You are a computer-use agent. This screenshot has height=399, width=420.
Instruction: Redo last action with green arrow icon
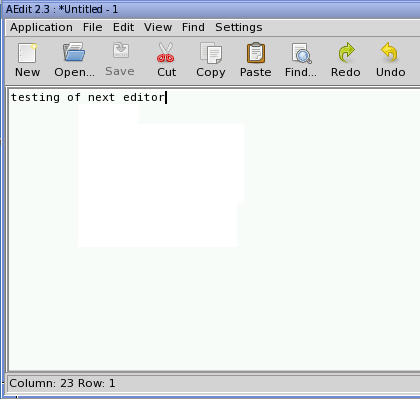point(346,53)
